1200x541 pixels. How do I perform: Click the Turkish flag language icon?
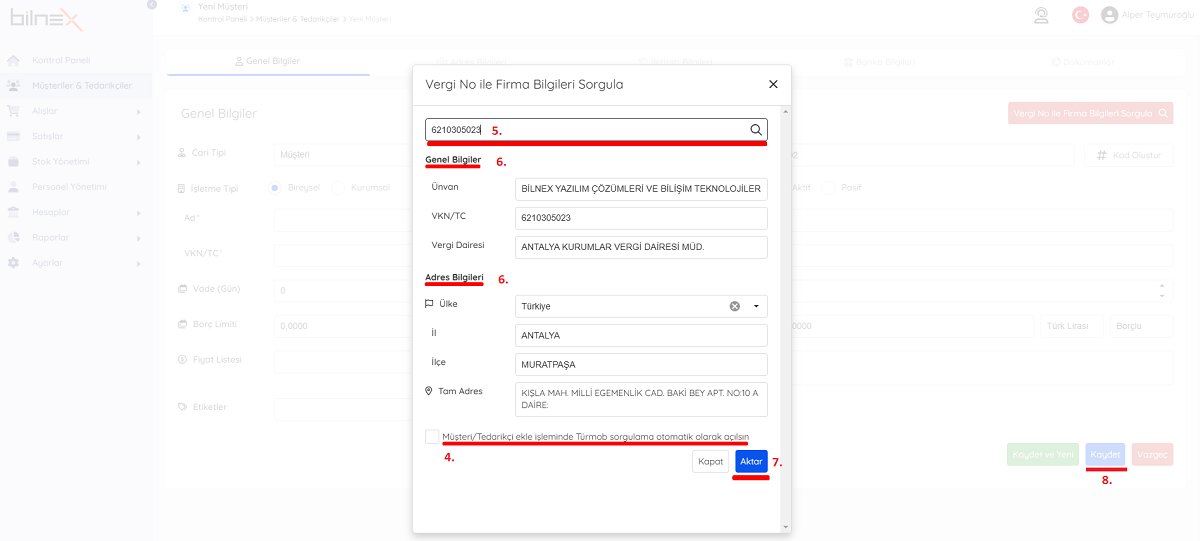1080,15
